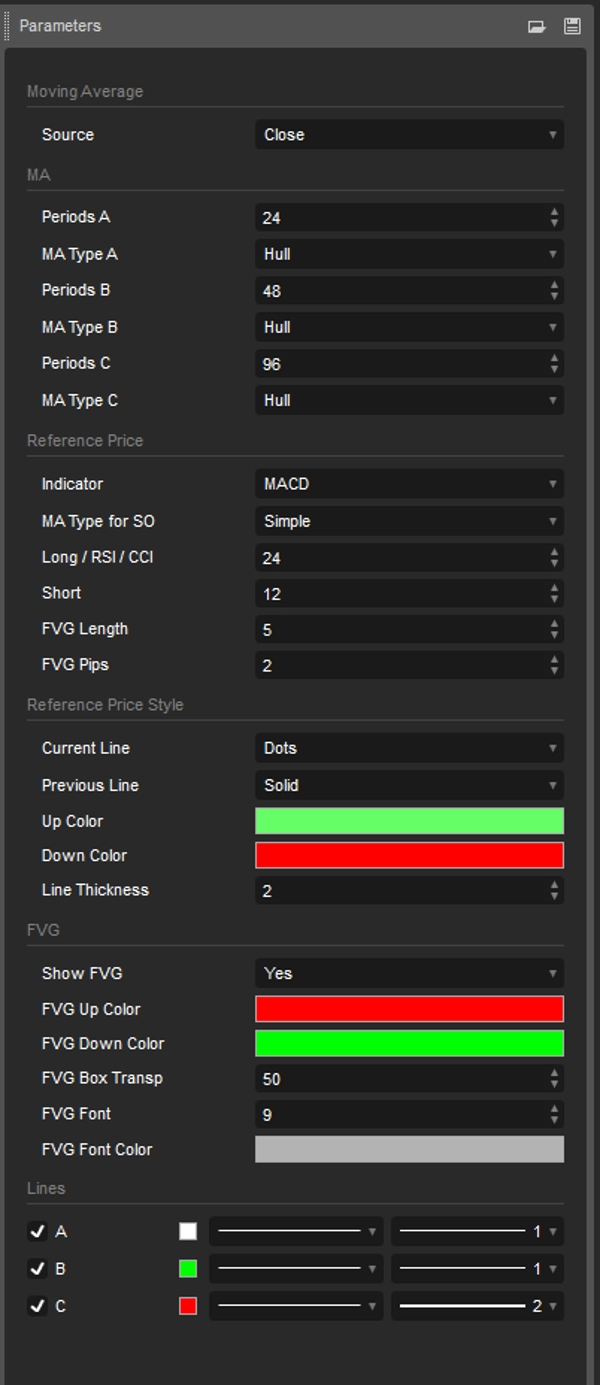Toggle the line B checkbox
Screen dimensions: 600x1385
click(x=37, y=1269)
